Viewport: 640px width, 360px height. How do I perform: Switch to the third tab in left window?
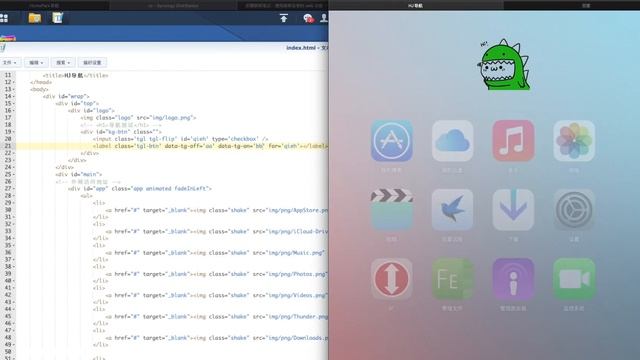coord(283,6)
